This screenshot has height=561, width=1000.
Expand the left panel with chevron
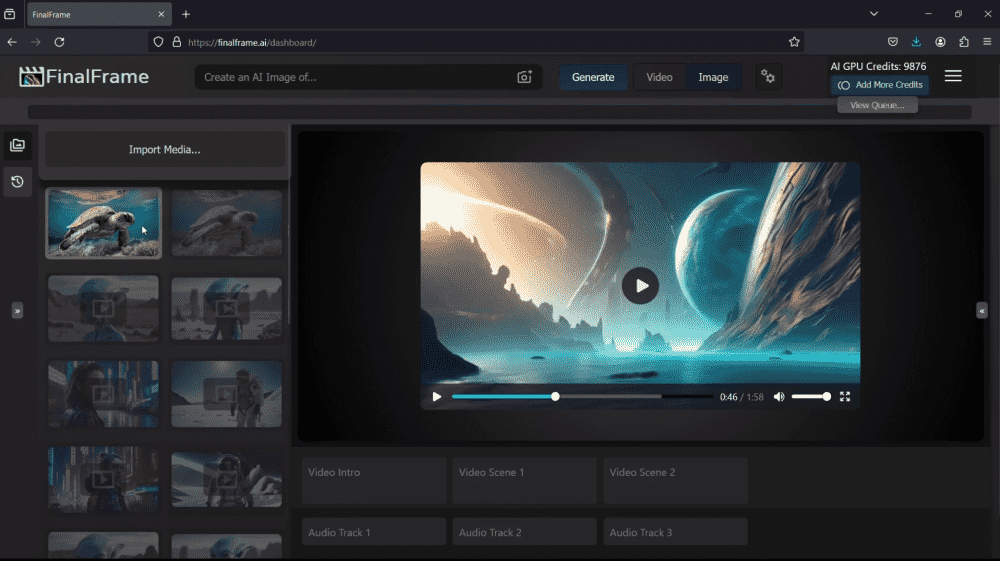coord(17,311)
